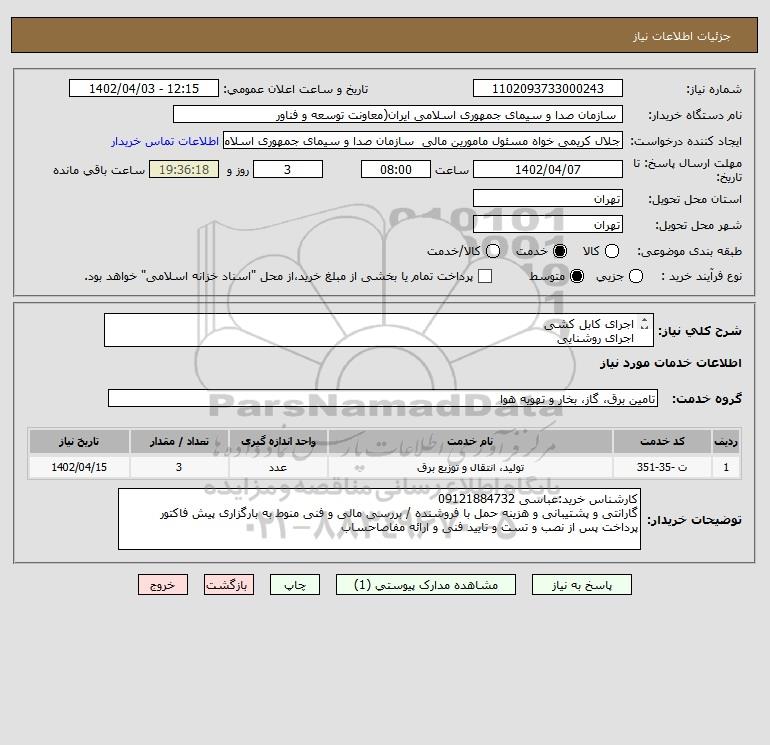Select the کالا radio button
This screenshot has height=745, width=770.
tap(611, 251)
